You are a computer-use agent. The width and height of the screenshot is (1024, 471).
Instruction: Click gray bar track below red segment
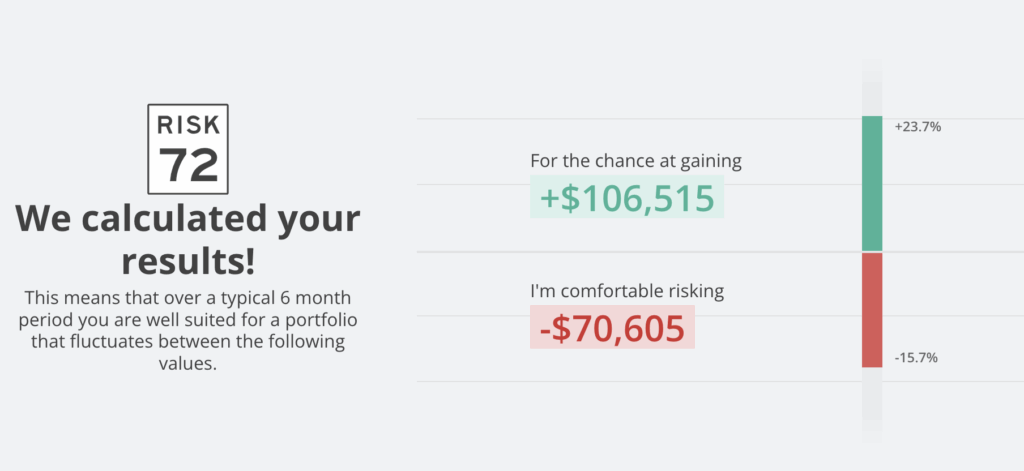coord(872,405)
